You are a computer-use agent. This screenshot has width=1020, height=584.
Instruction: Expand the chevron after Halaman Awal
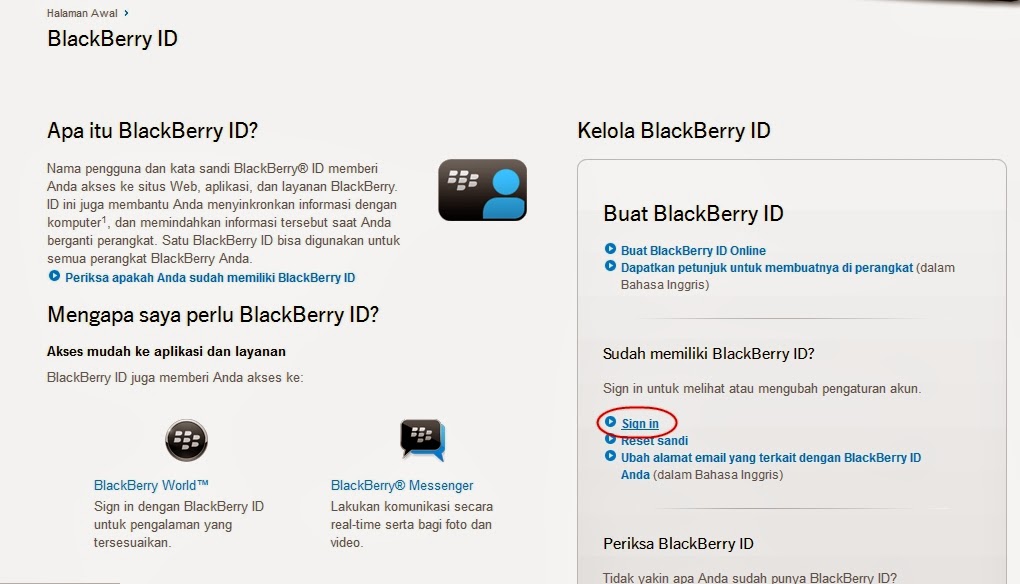point(126,12)
